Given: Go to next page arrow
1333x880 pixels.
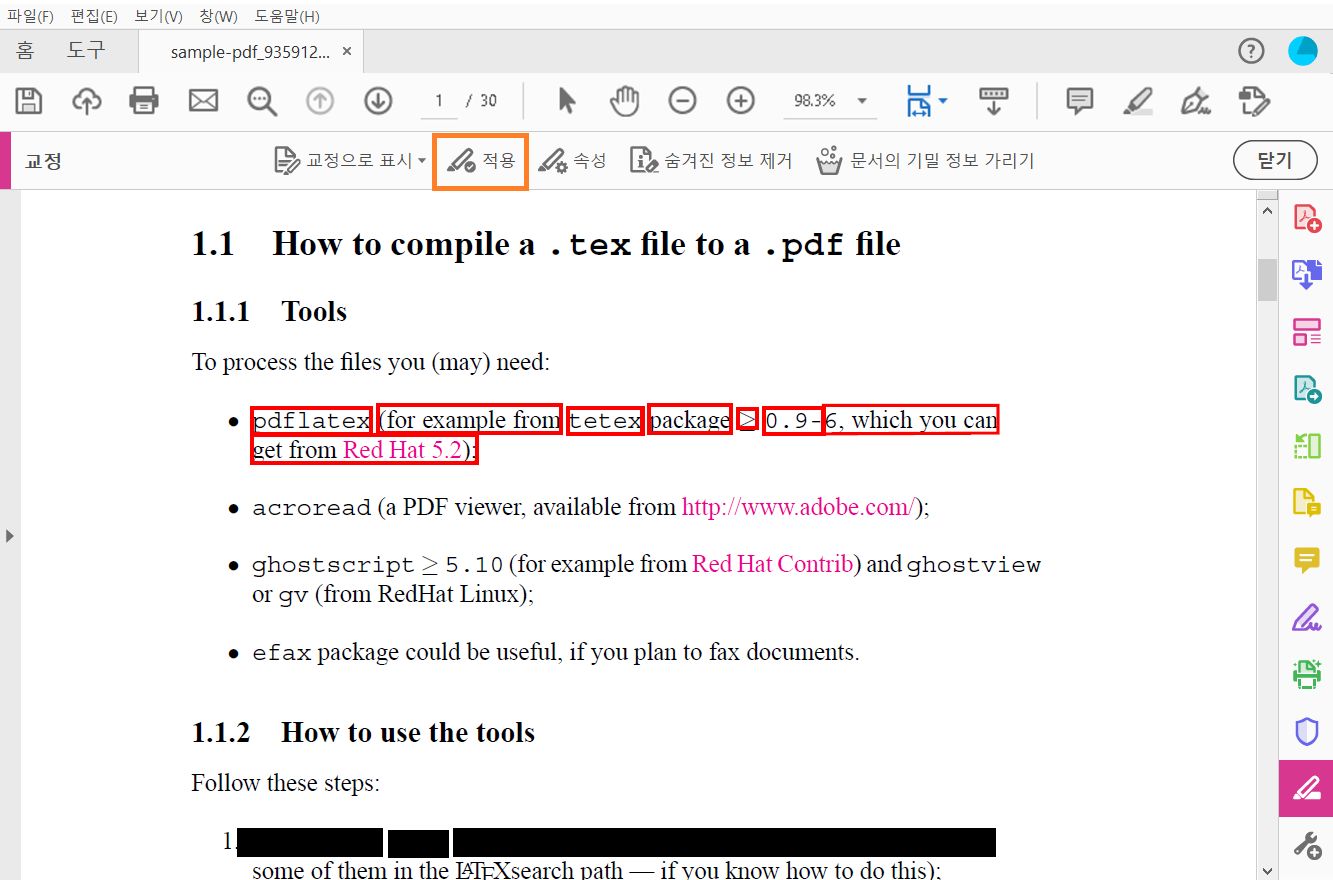Looking at the screenshot, I should coord(378,100).
